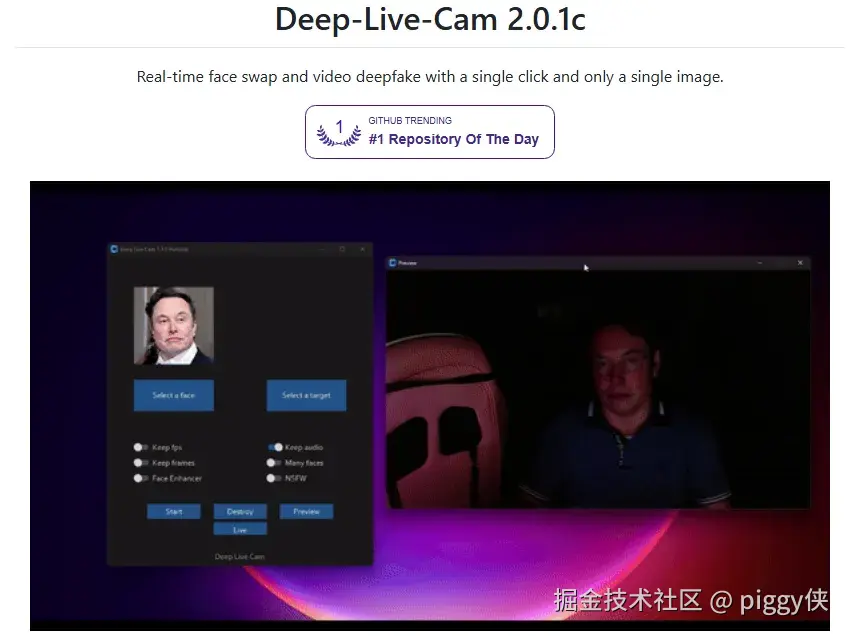Image resolution: width=849 pixels, height=636 pixels.
Task: Toggle the Keep frames switch
Action: click(141, 463)
